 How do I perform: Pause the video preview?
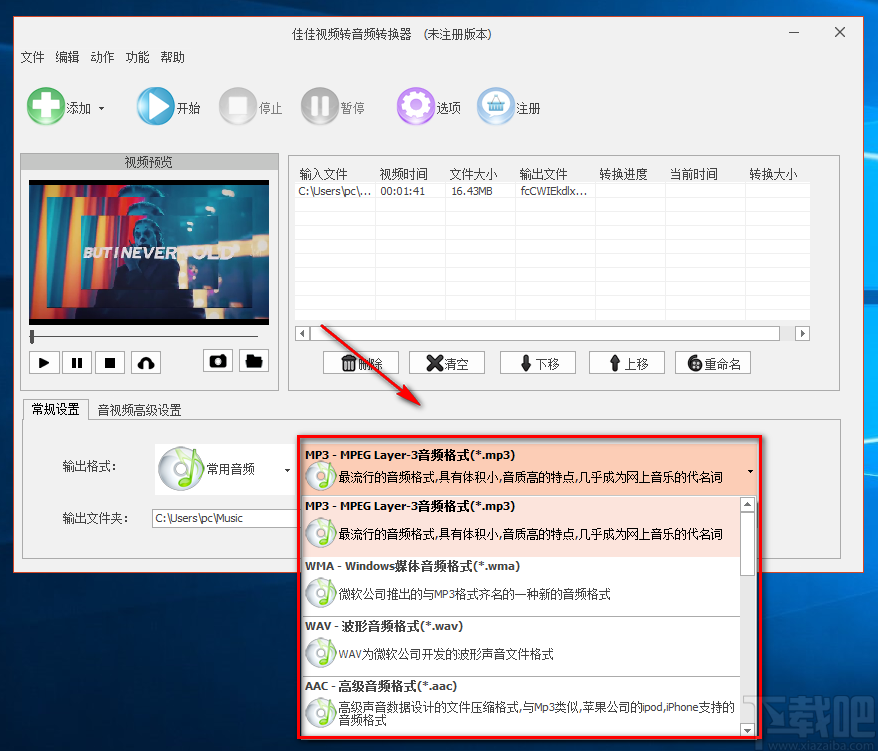(77, 361)
